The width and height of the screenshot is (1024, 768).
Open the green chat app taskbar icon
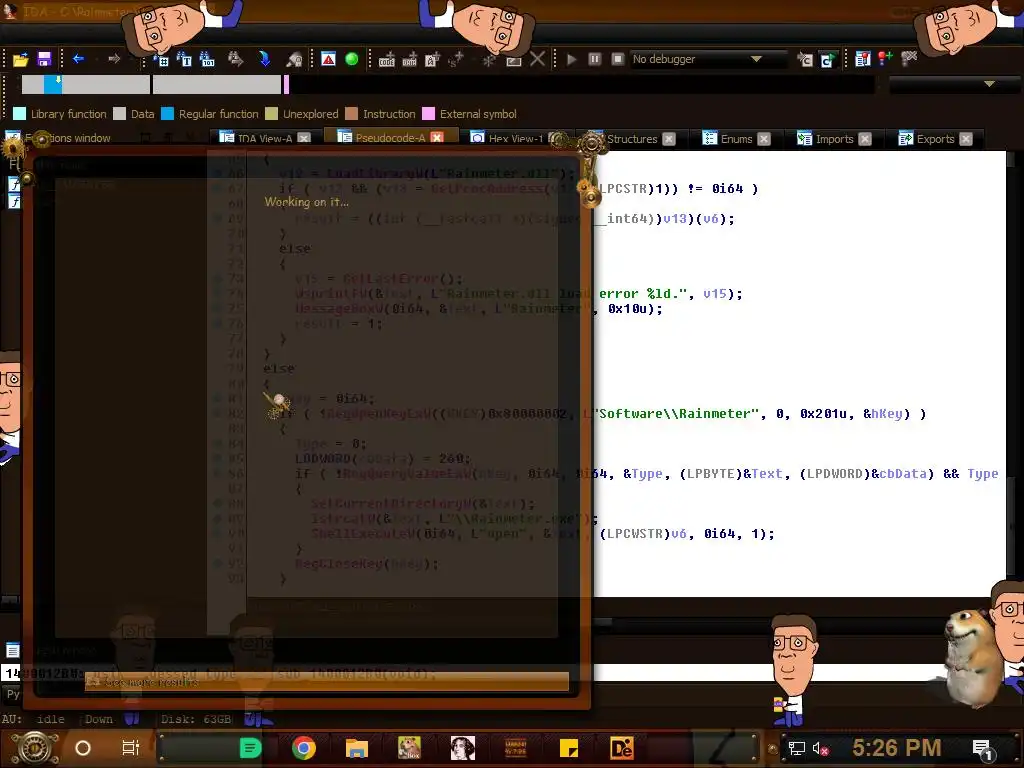[x=250, y=748]
